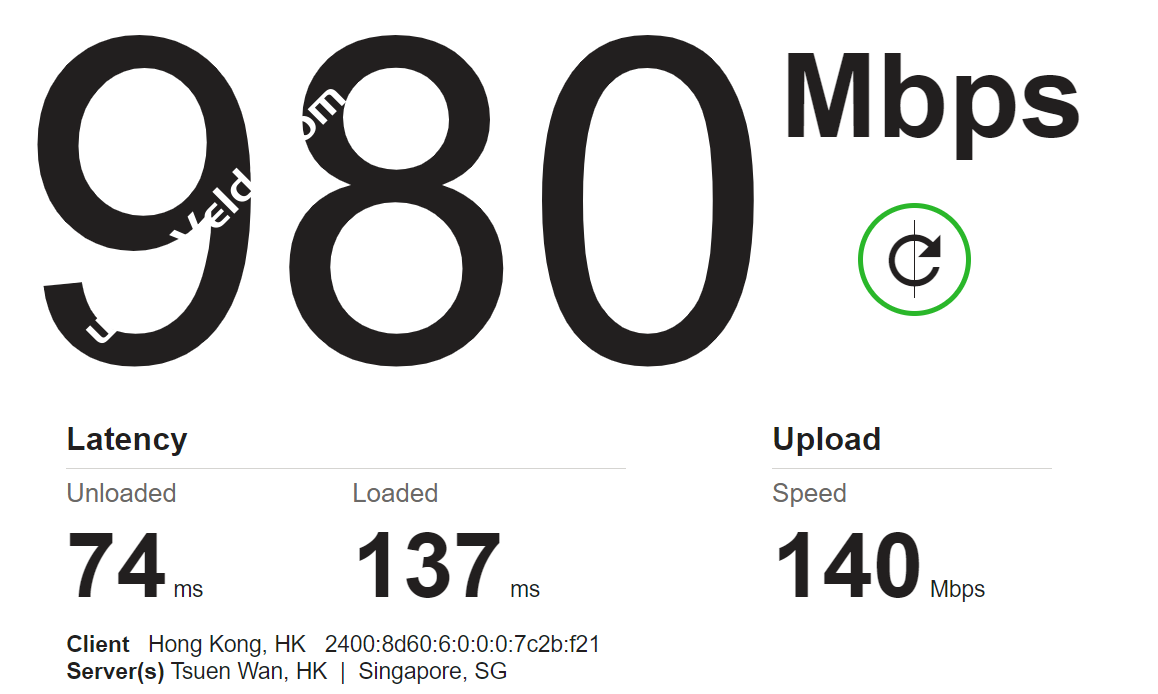Click the large Mbps unit beside 980
Screen dimensions: 1158x694
click(x=932, y=104)
